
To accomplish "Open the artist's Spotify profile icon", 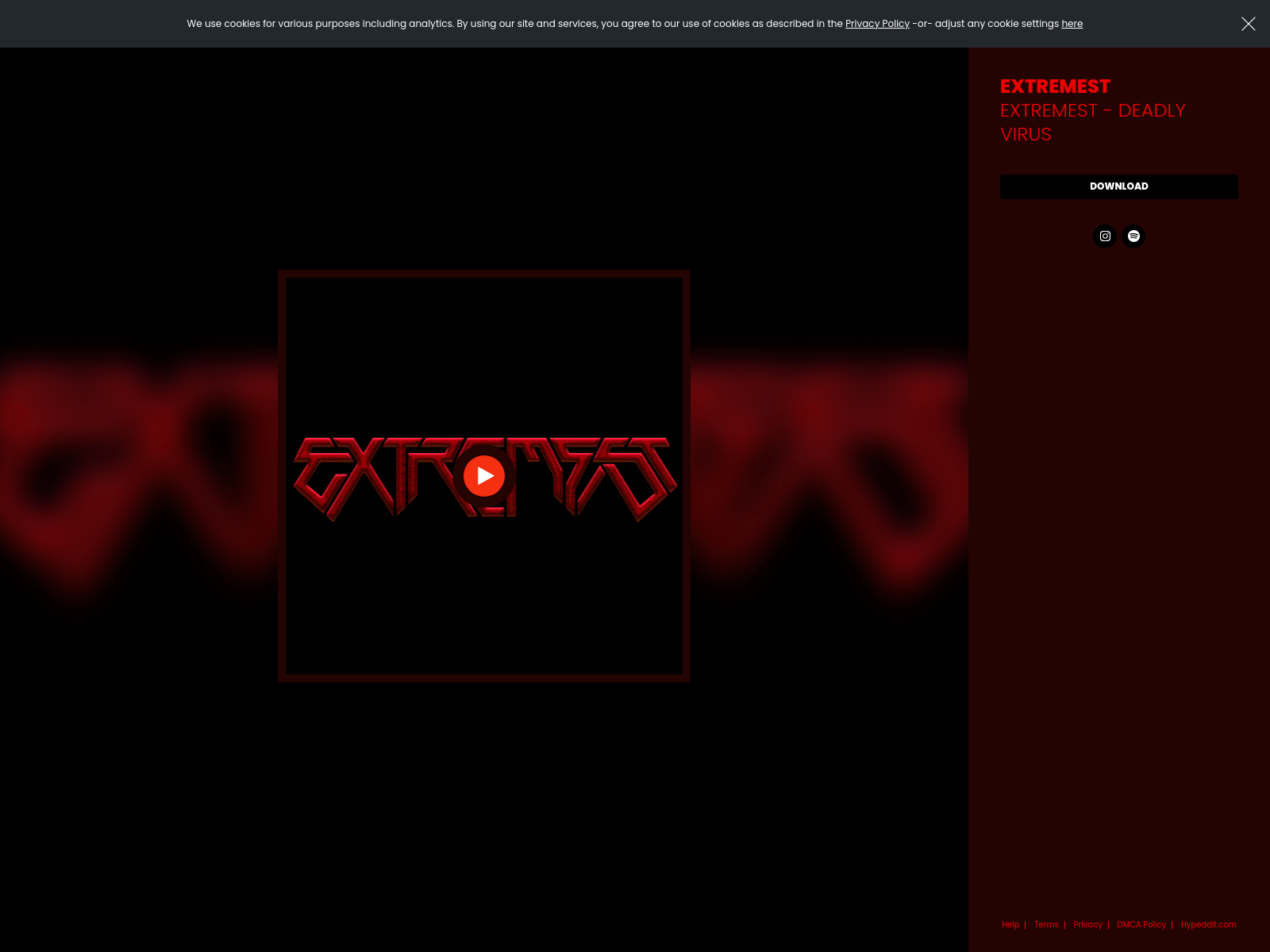I will (x=1133, y=236).
